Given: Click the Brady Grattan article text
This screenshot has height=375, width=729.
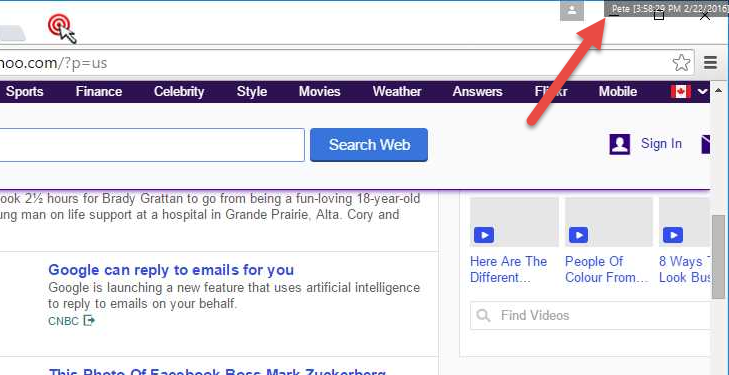Looking at the screenshot, I should click(x=210, y=207).
